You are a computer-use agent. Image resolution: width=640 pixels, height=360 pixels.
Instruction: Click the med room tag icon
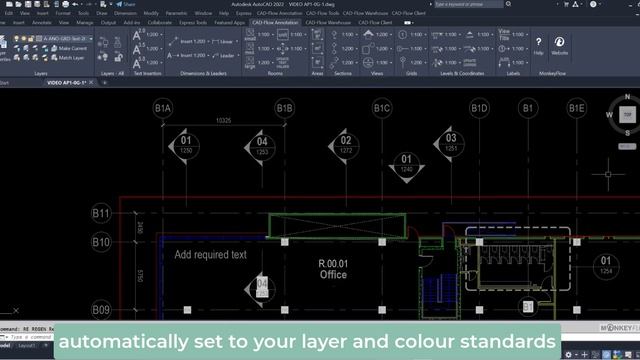coord(250,49)
